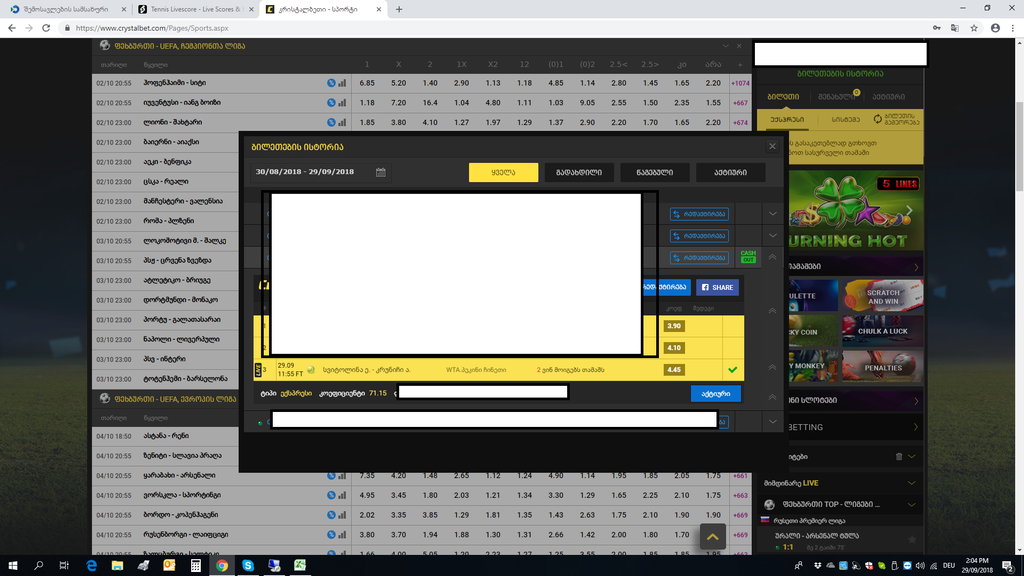1024x576 pixels.
Task: Select the ყველა filter tab
Action: (x=504, y=172)
